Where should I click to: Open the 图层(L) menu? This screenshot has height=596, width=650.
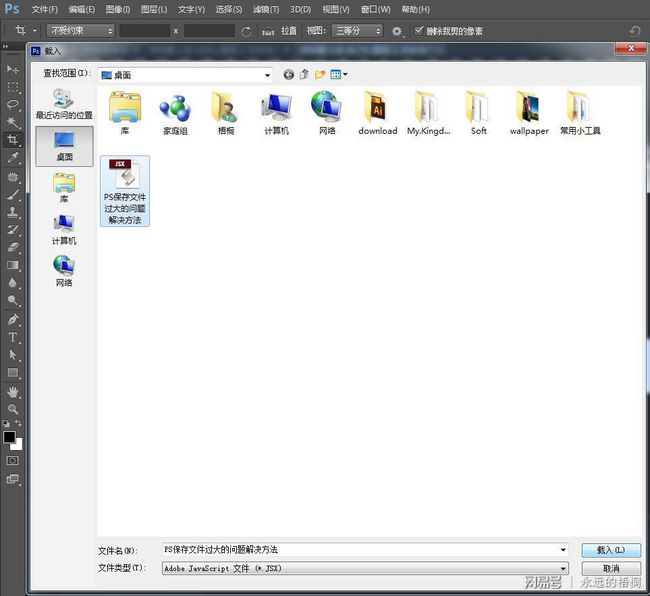pyautogui.click(x=154, y=9)
